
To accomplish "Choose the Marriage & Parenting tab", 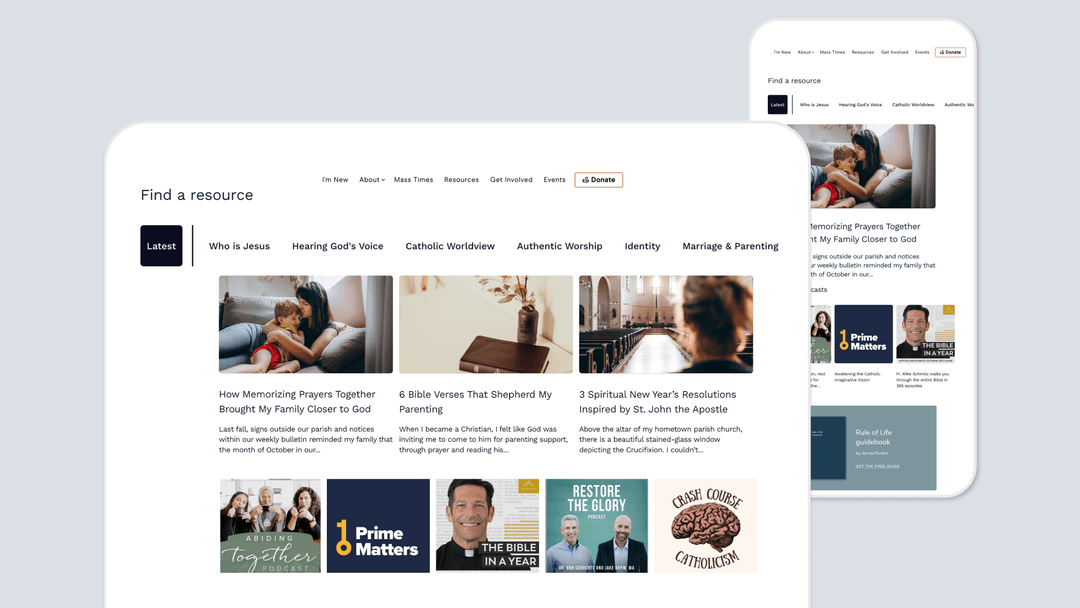I will point(730,246).
